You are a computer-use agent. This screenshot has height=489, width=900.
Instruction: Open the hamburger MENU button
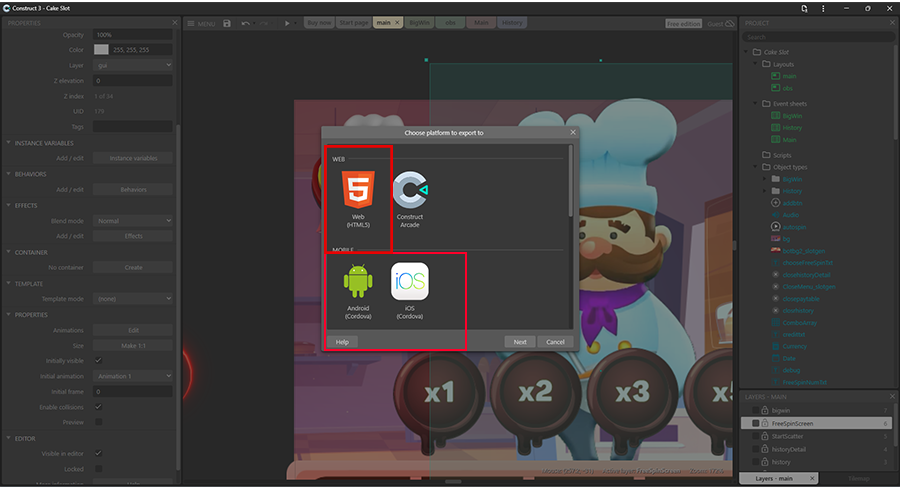pos(201,23)
